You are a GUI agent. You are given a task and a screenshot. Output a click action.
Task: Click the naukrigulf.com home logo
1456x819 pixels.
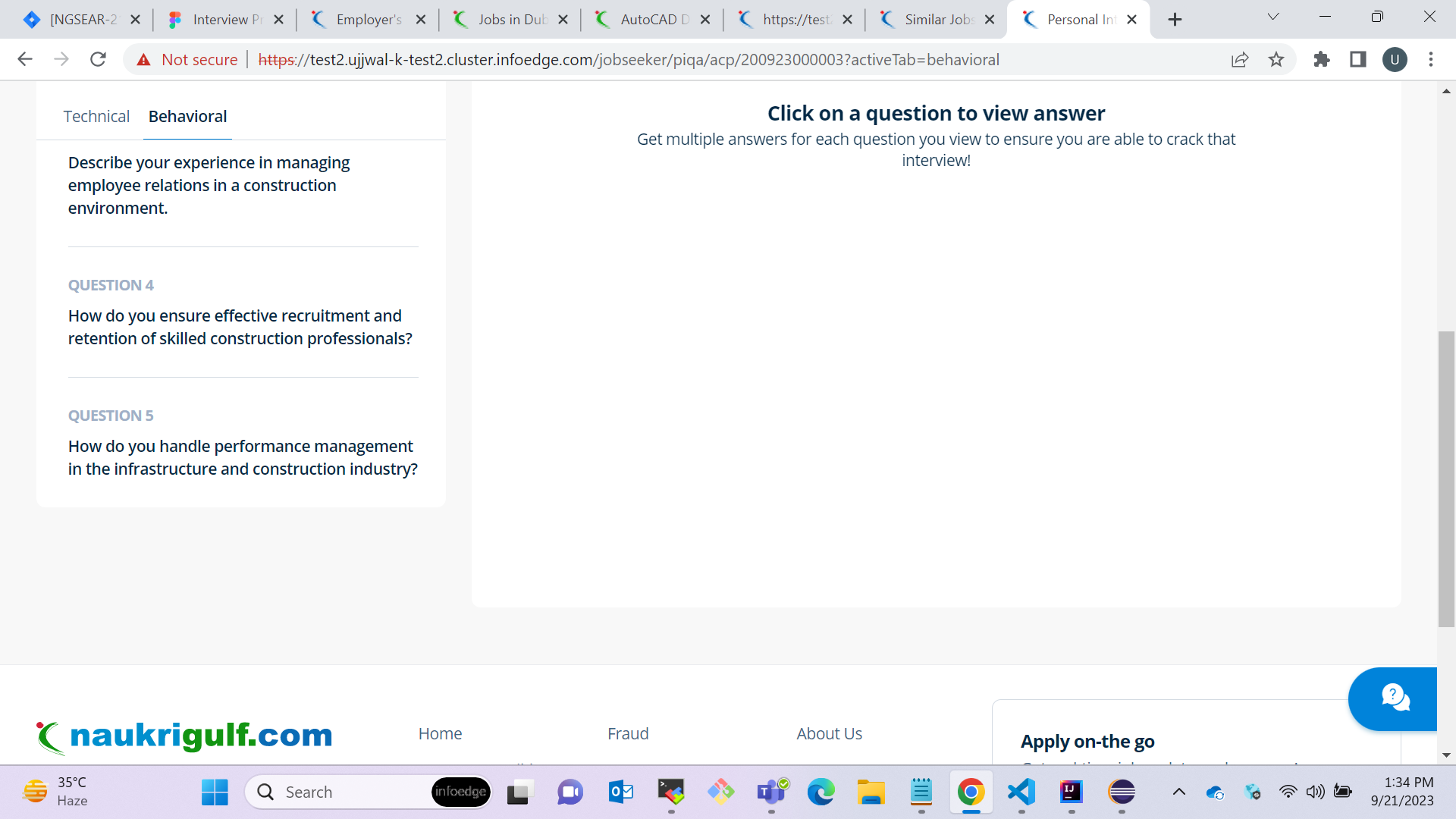click(x=185, y=735)
